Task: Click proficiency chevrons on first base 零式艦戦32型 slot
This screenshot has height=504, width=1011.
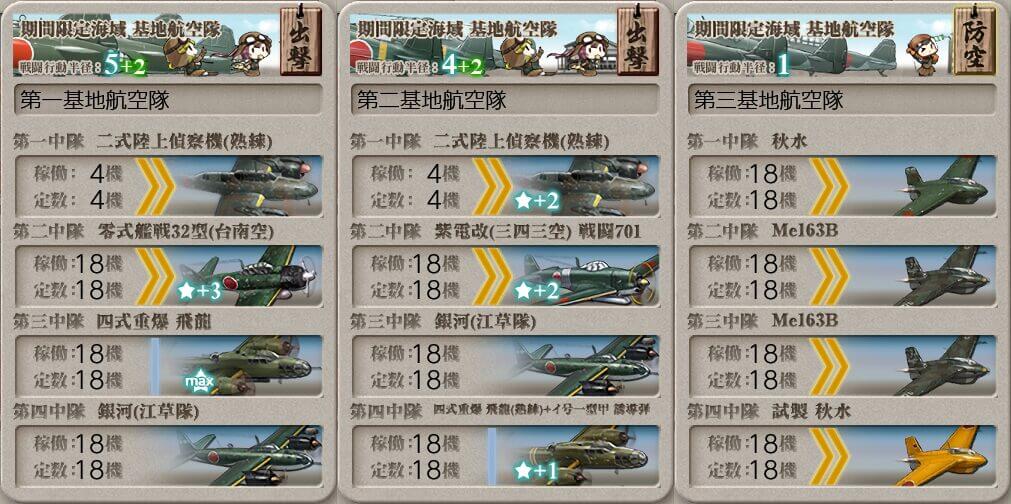Action: click(x=155, y=276)
